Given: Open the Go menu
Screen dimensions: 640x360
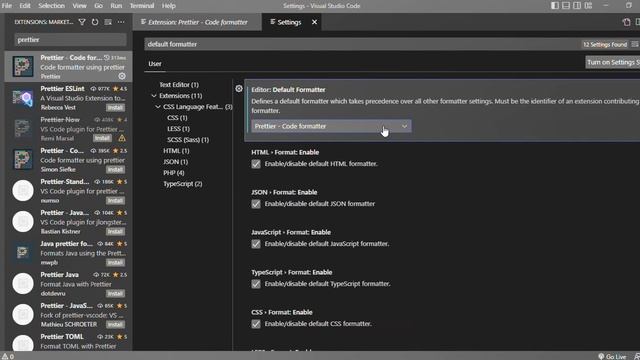Looking at the screenshot, I should point(98,6).
